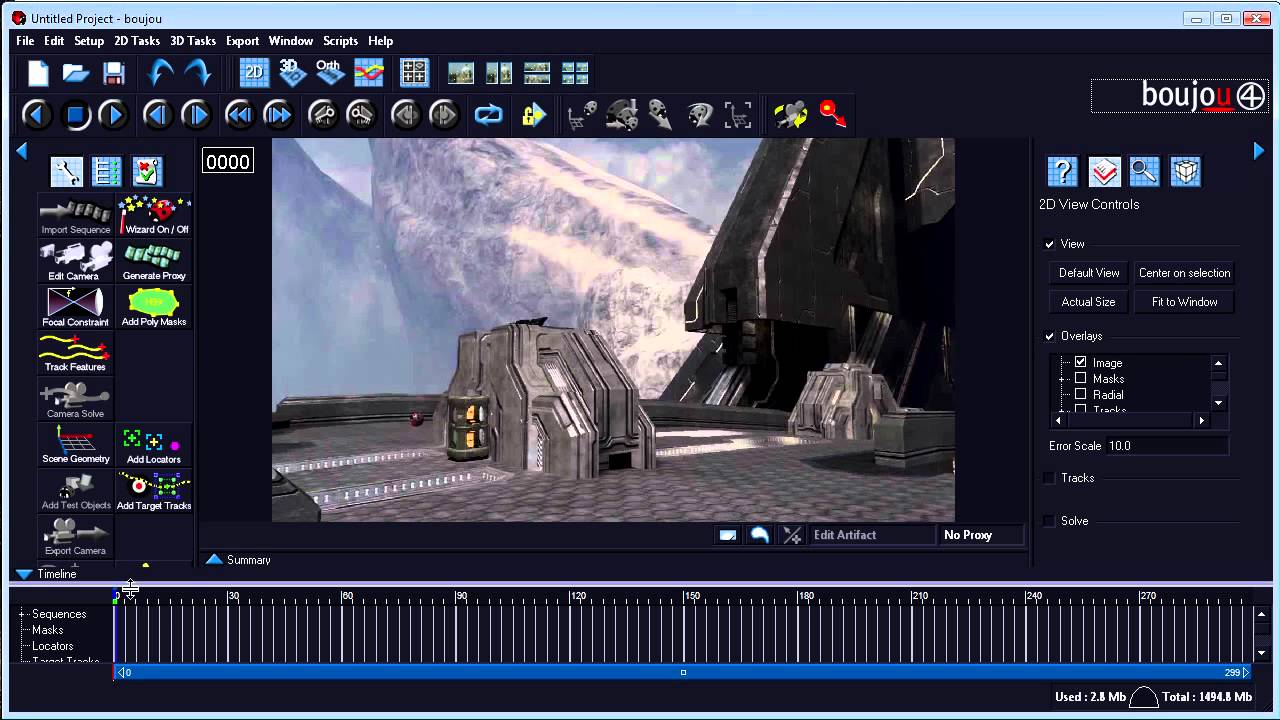This screenshot has height=720, width=1280.
Task: Open the Export menu
Action: click(242, 41)
